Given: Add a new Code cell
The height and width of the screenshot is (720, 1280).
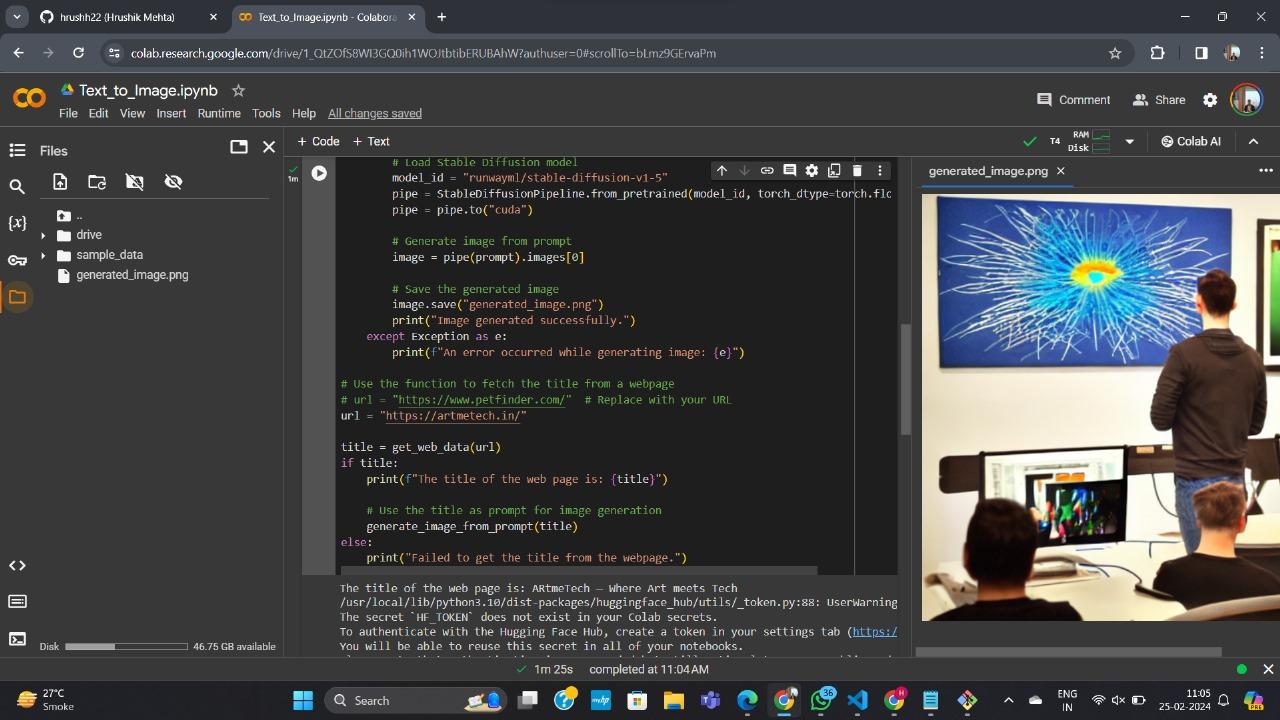Looking at the screenshot, I should point(319,141).
